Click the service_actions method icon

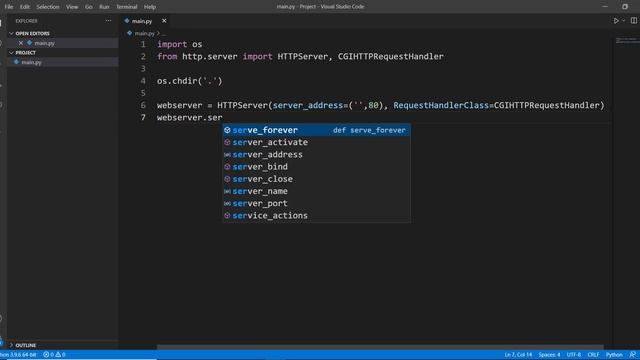coord(227,216)
